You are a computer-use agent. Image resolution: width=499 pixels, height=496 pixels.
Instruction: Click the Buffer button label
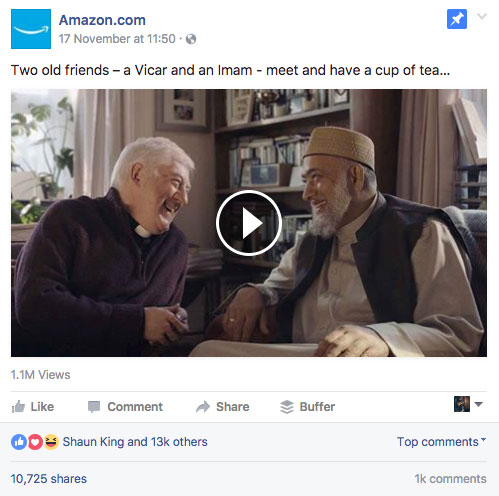(317, 407)
